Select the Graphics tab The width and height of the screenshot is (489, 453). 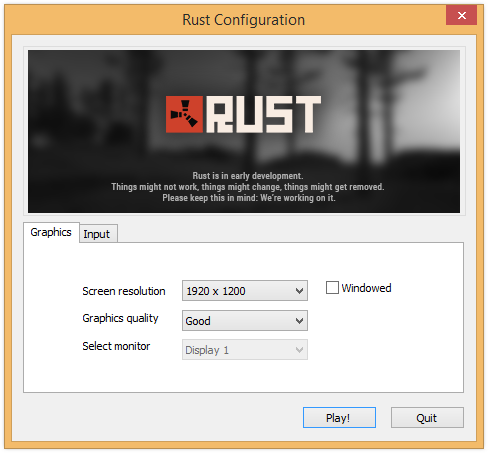tap(51, 232)
